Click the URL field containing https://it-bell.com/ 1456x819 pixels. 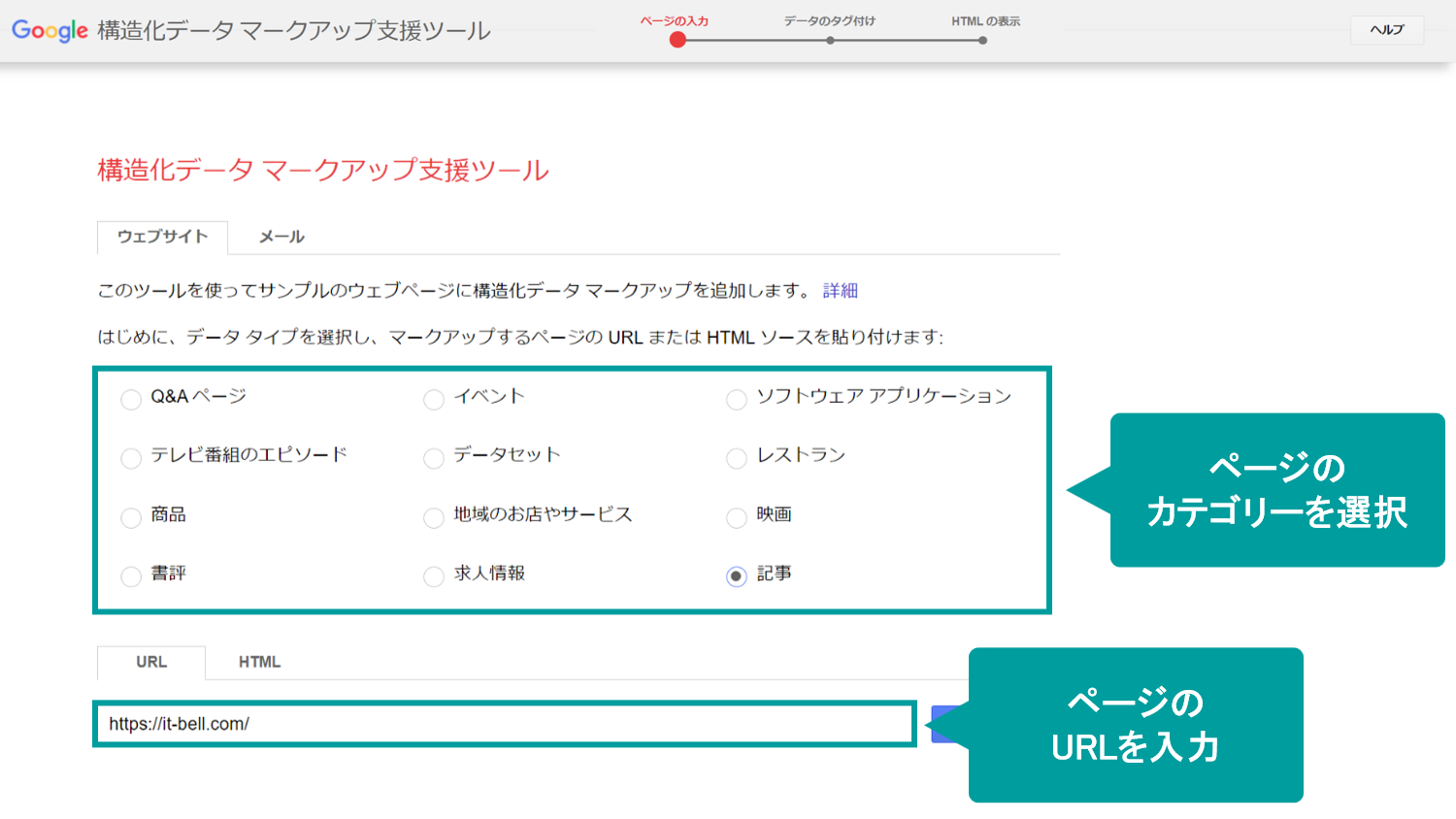pyautogui.click(x=505, y=724)
